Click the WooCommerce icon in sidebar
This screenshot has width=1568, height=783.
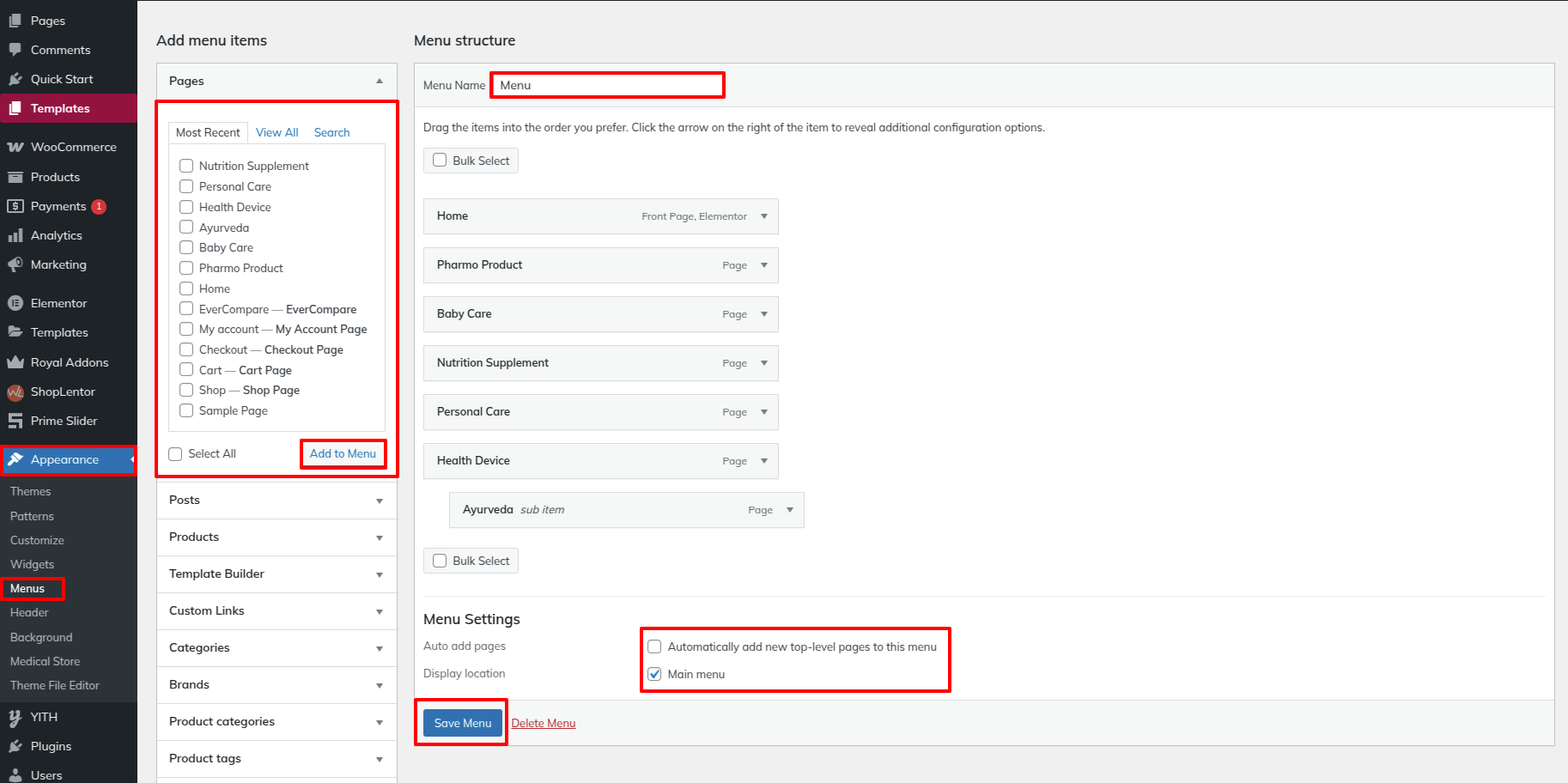click(x=15, y=147)
